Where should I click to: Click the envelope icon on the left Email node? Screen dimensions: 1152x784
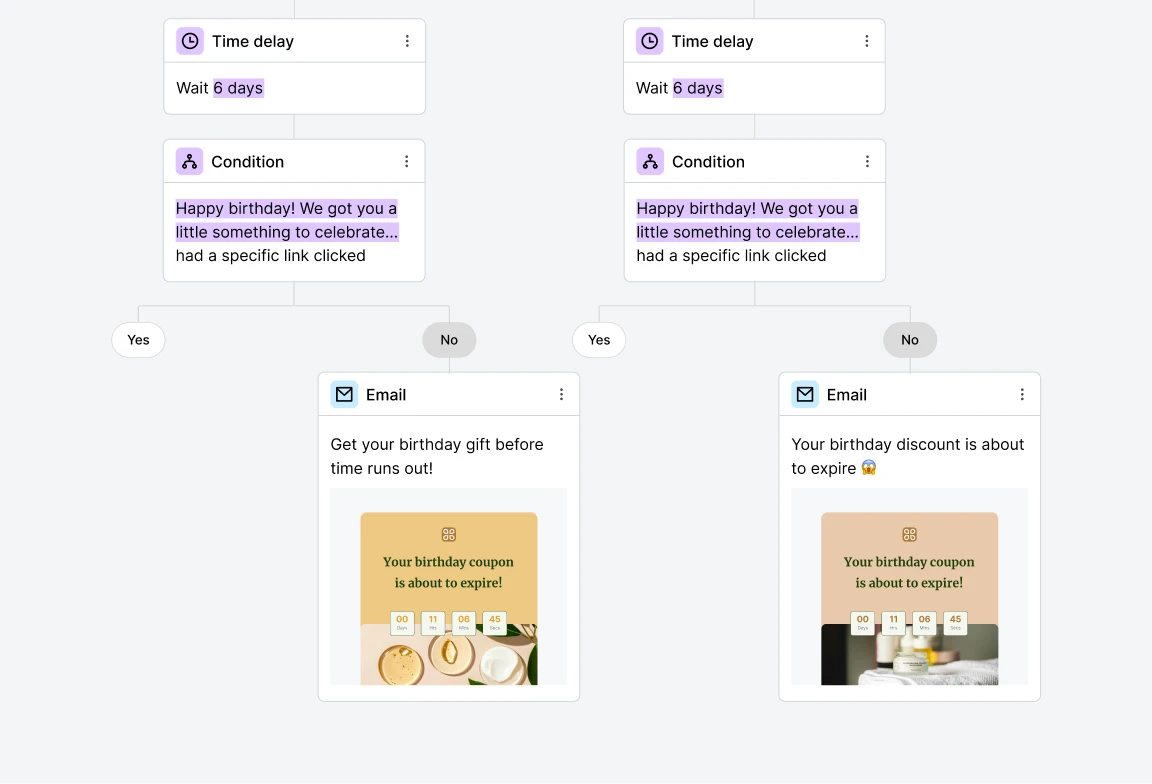pyautogui.click(x=344, y=394)
